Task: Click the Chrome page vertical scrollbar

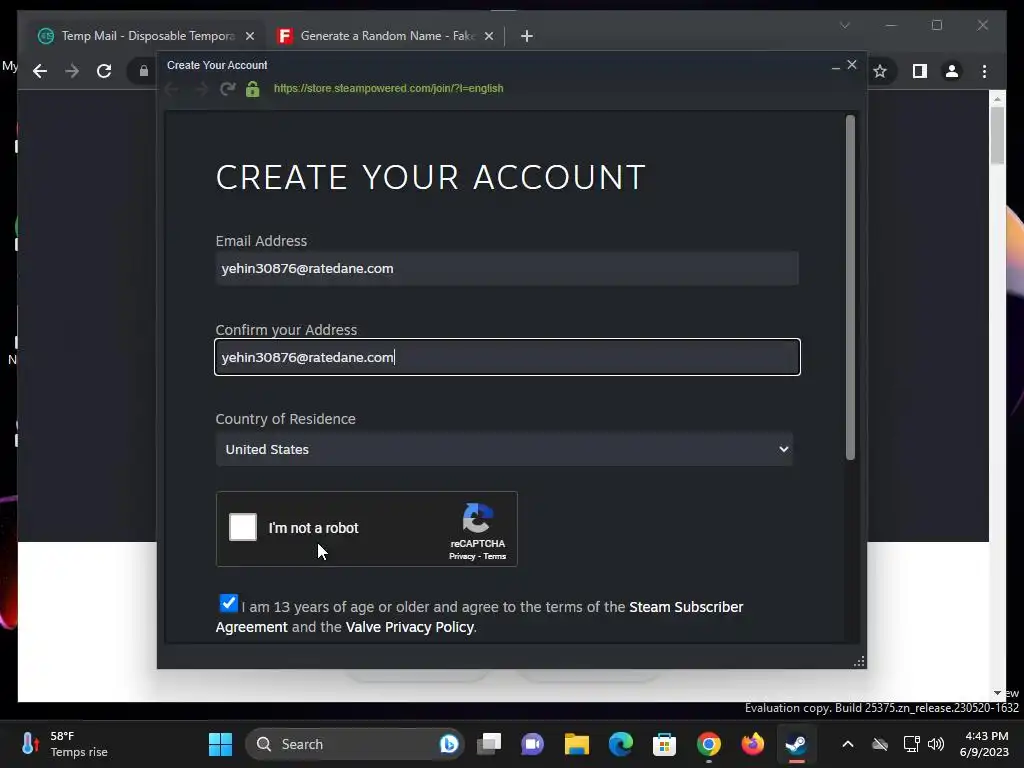Action: (997, 135)
